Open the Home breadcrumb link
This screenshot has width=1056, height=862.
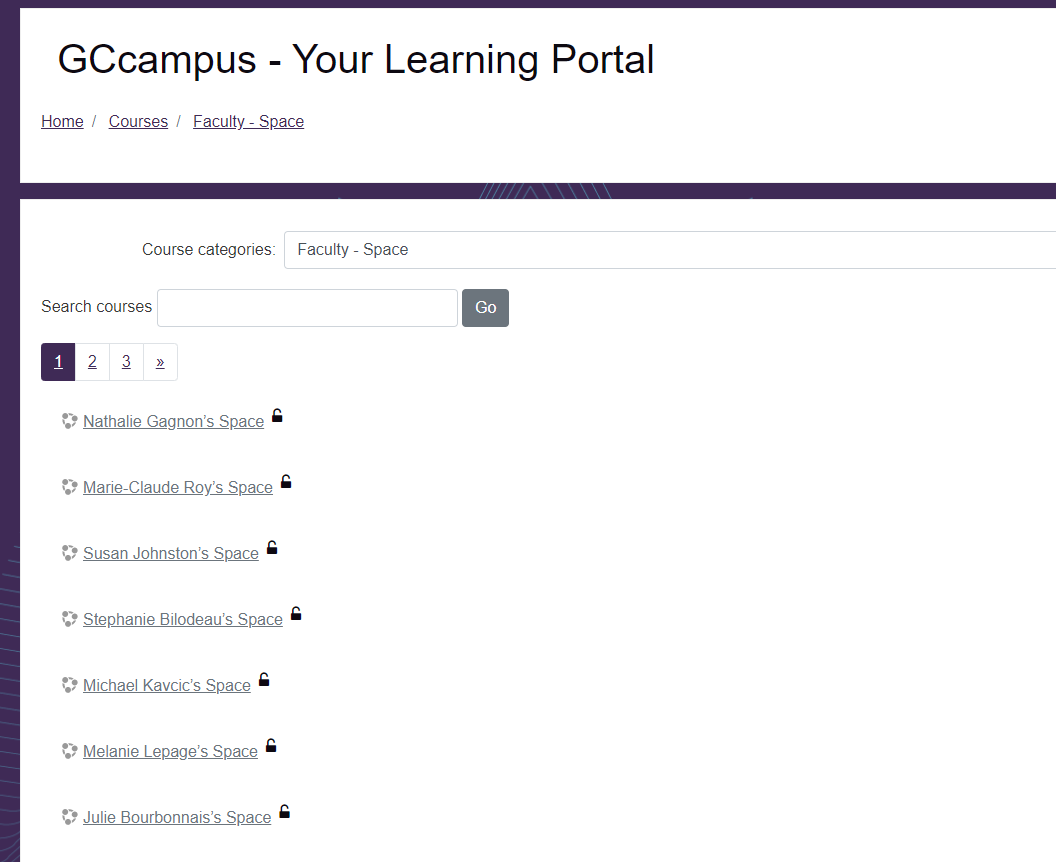[x=62, y=121]
